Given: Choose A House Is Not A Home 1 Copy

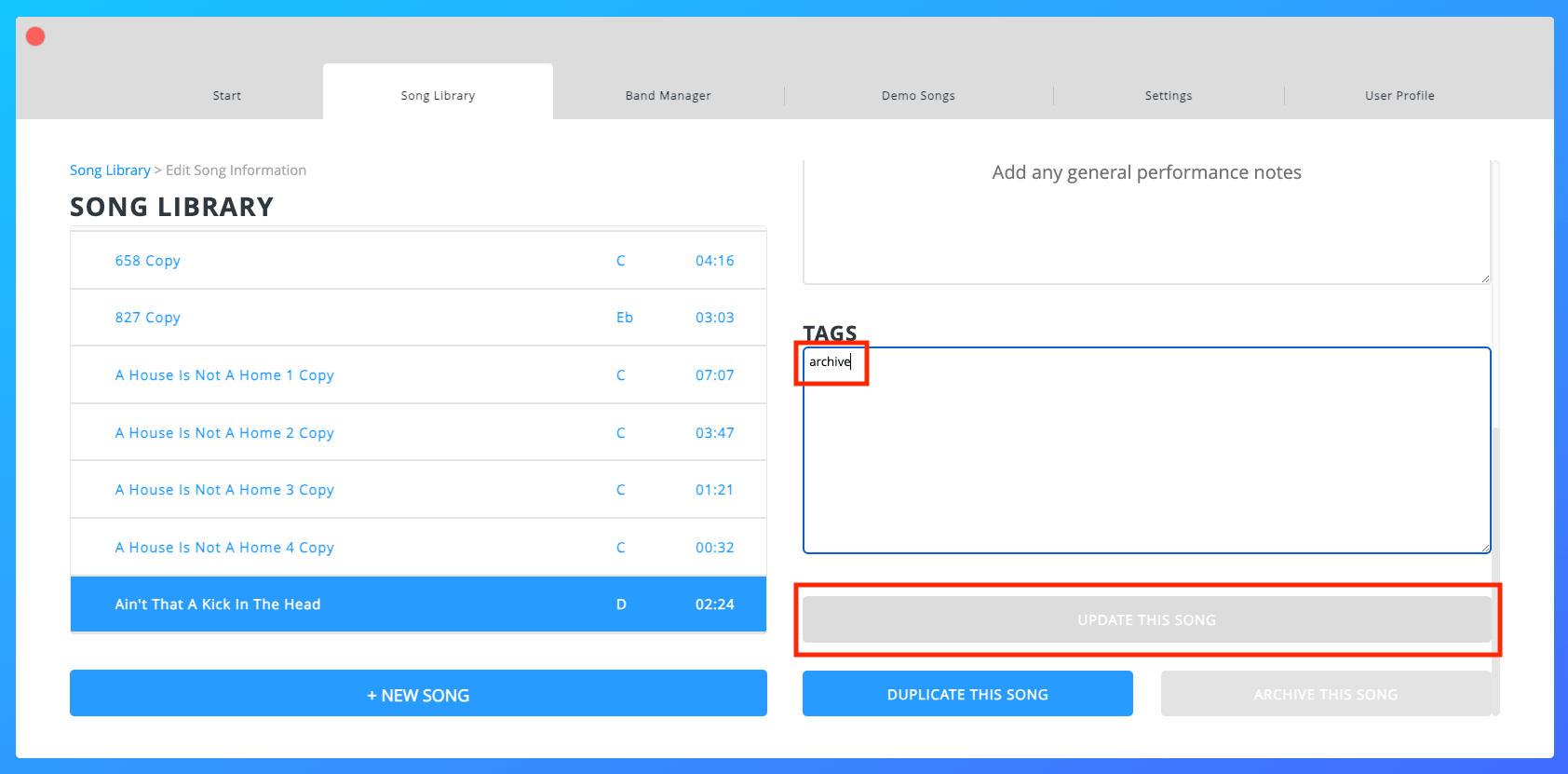Looking at the screenshot, I should point(224,375).
